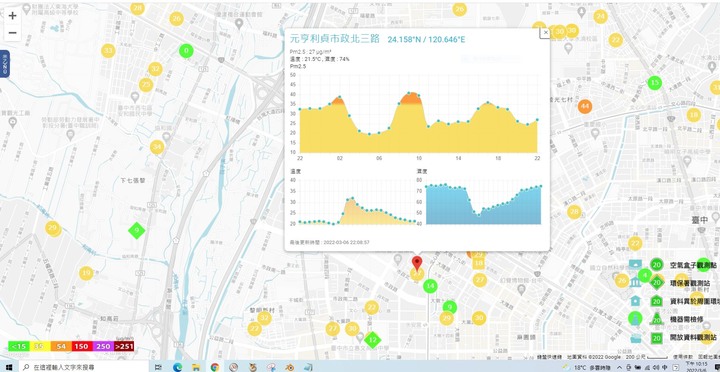
Task: Select the green diamond 9 station marker
Action: click(136, 230)
